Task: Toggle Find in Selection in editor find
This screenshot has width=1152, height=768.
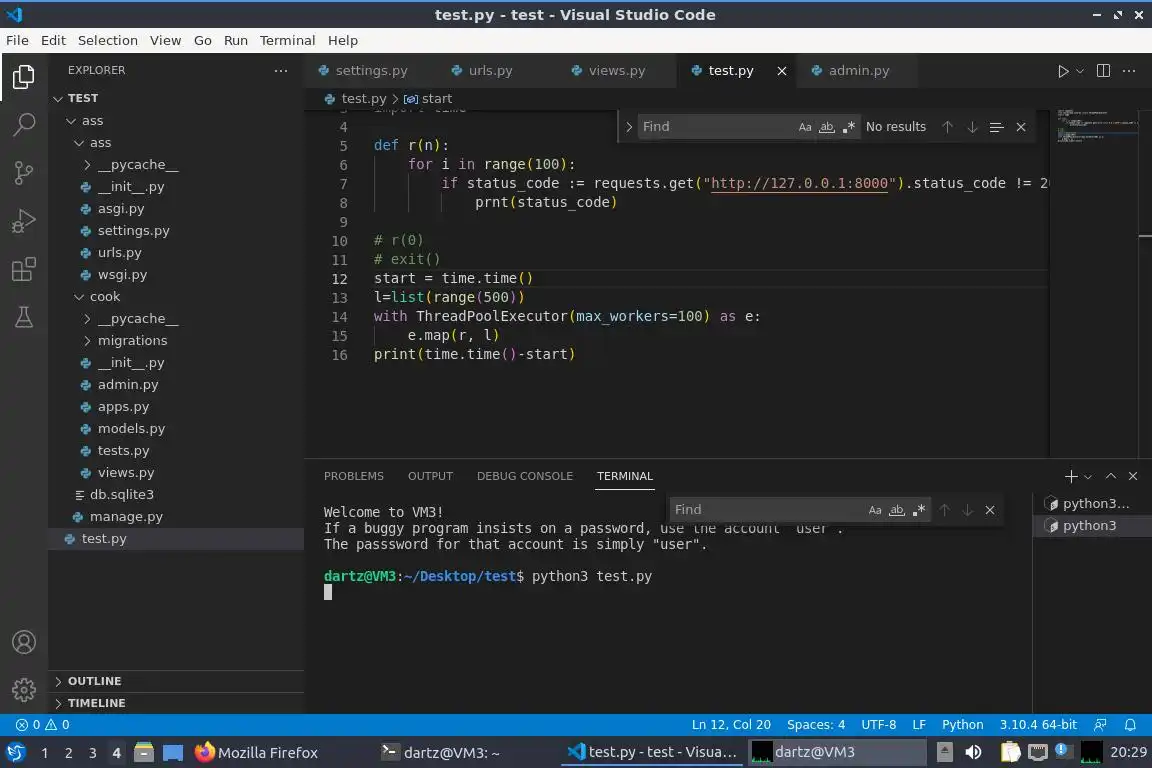Action: (x=996, y=127)
